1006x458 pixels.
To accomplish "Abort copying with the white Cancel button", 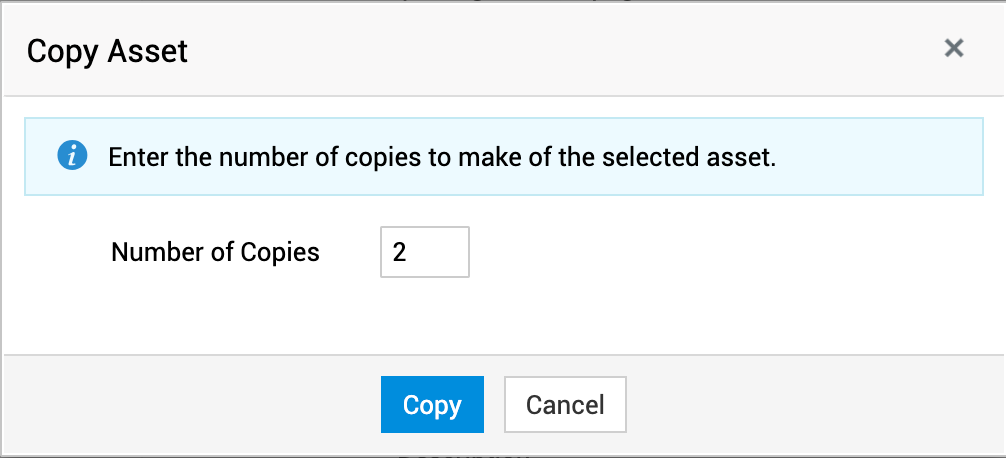I will (x=565, y=404).
